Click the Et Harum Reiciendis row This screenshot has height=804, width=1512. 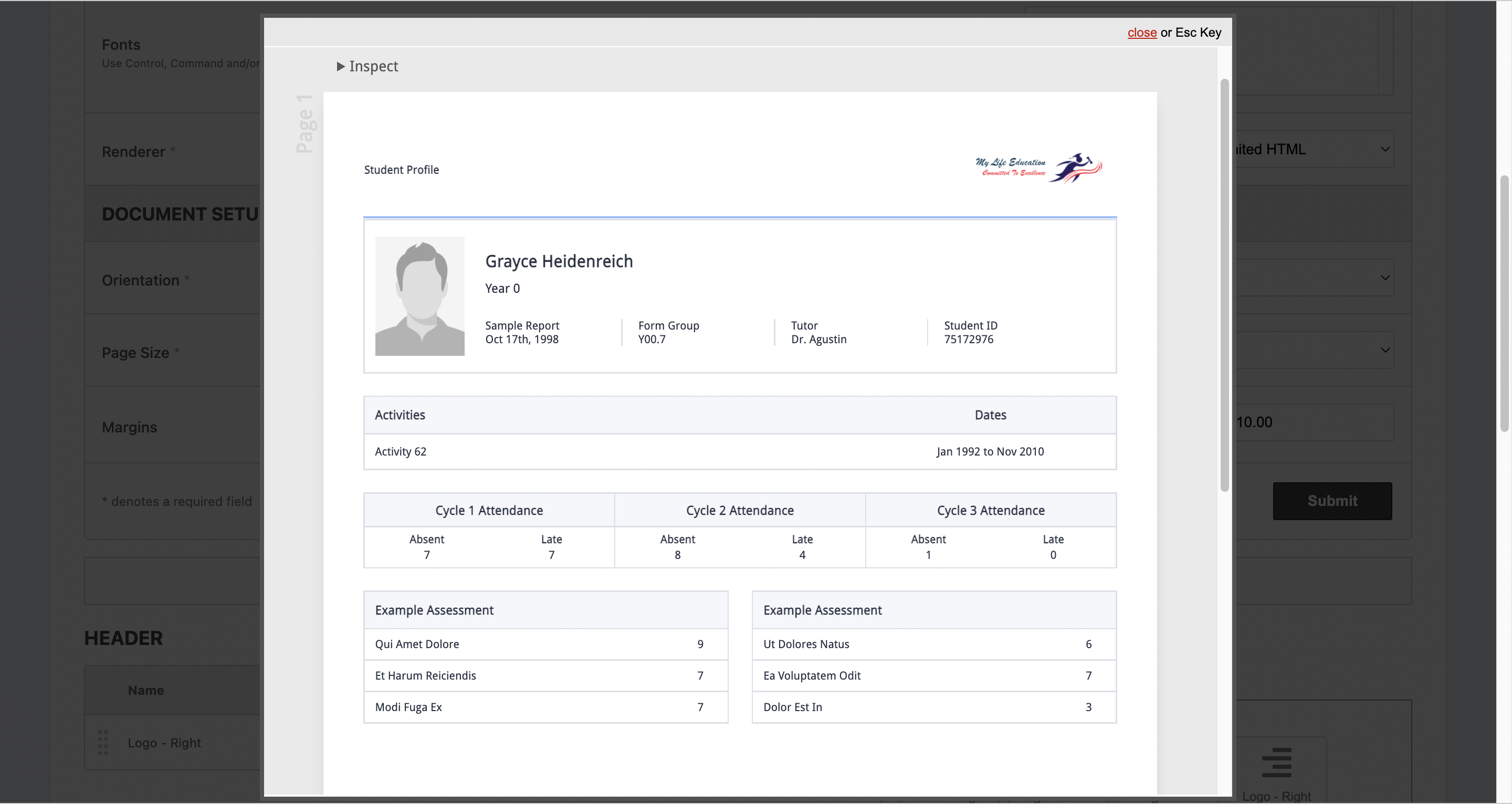tap(546, 675)
